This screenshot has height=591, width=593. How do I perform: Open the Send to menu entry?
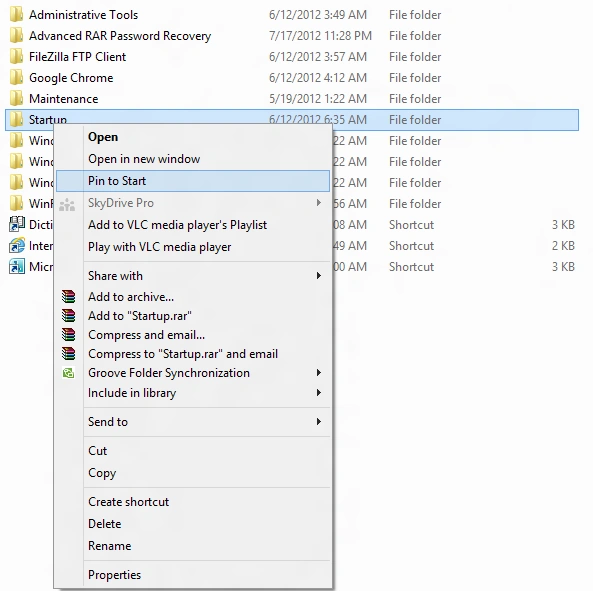click(x=193, y=422)
